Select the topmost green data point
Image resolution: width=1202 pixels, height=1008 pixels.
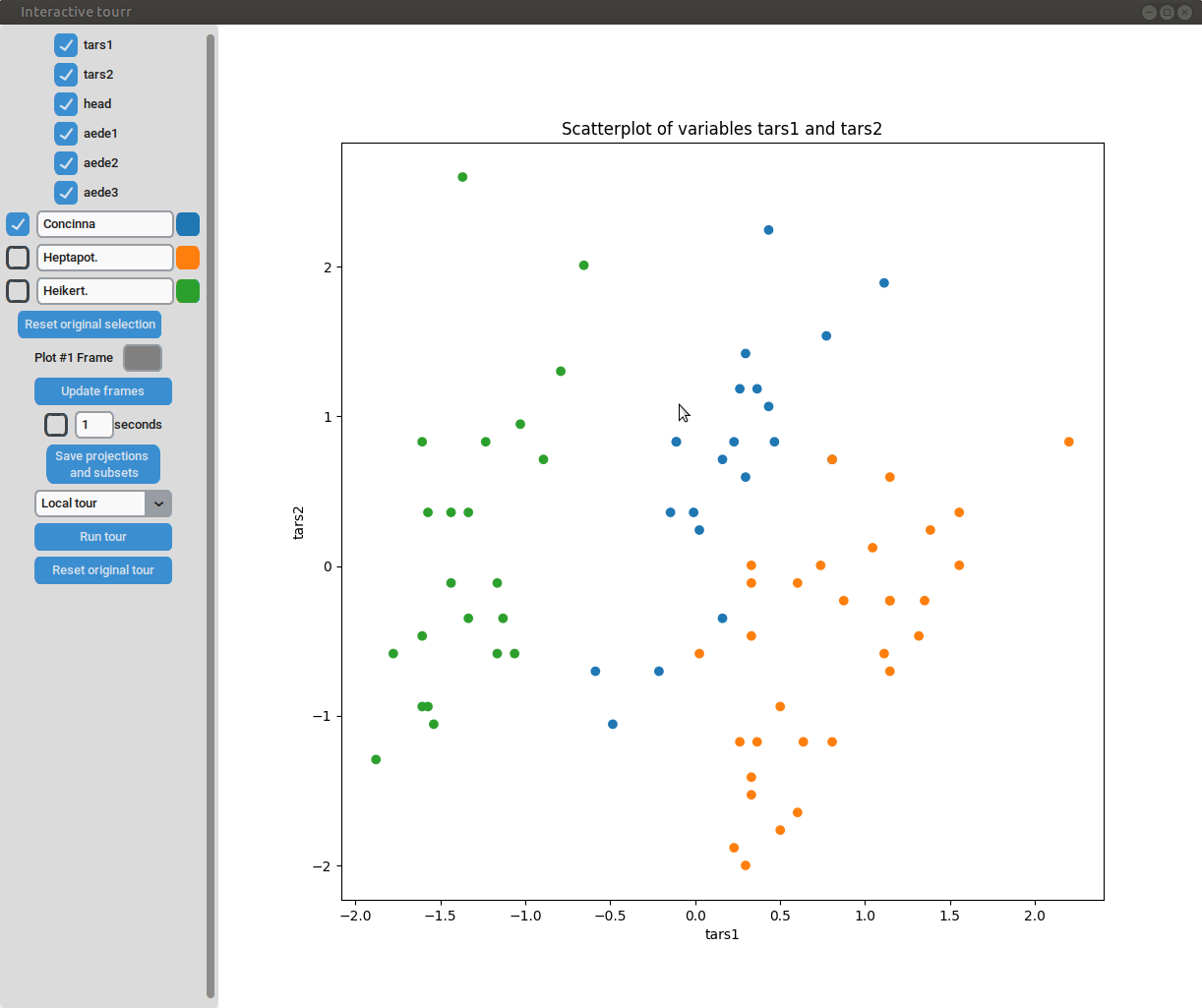coord(462,177)
